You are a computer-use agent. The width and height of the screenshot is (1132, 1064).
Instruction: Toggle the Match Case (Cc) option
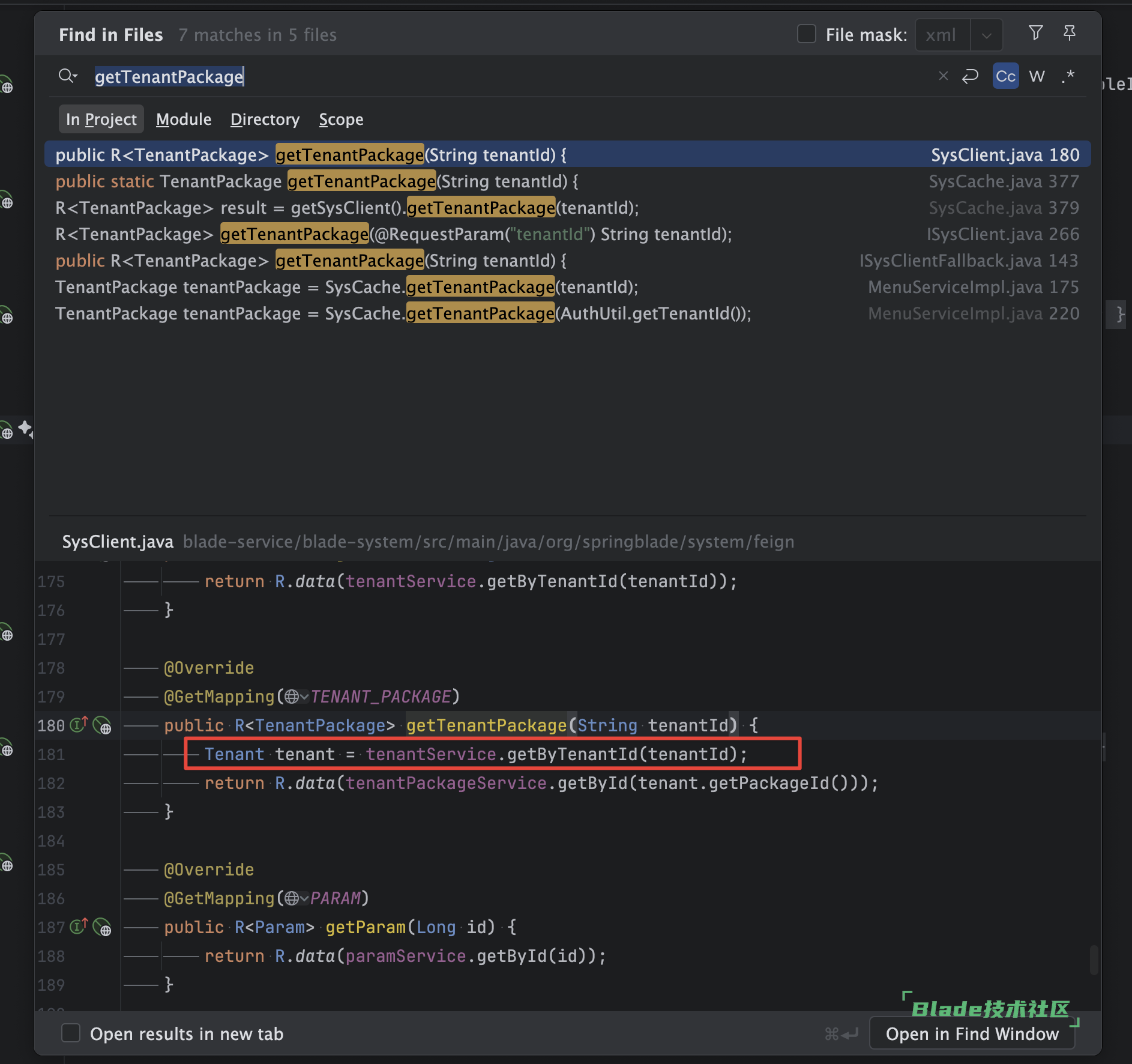click(1005, 76)
